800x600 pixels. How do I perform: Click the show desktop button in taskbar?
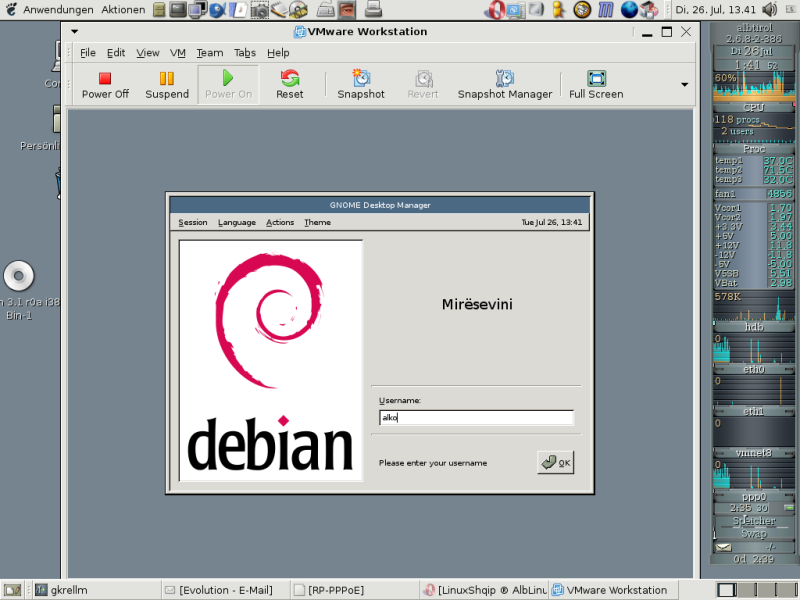pos(13,591)
